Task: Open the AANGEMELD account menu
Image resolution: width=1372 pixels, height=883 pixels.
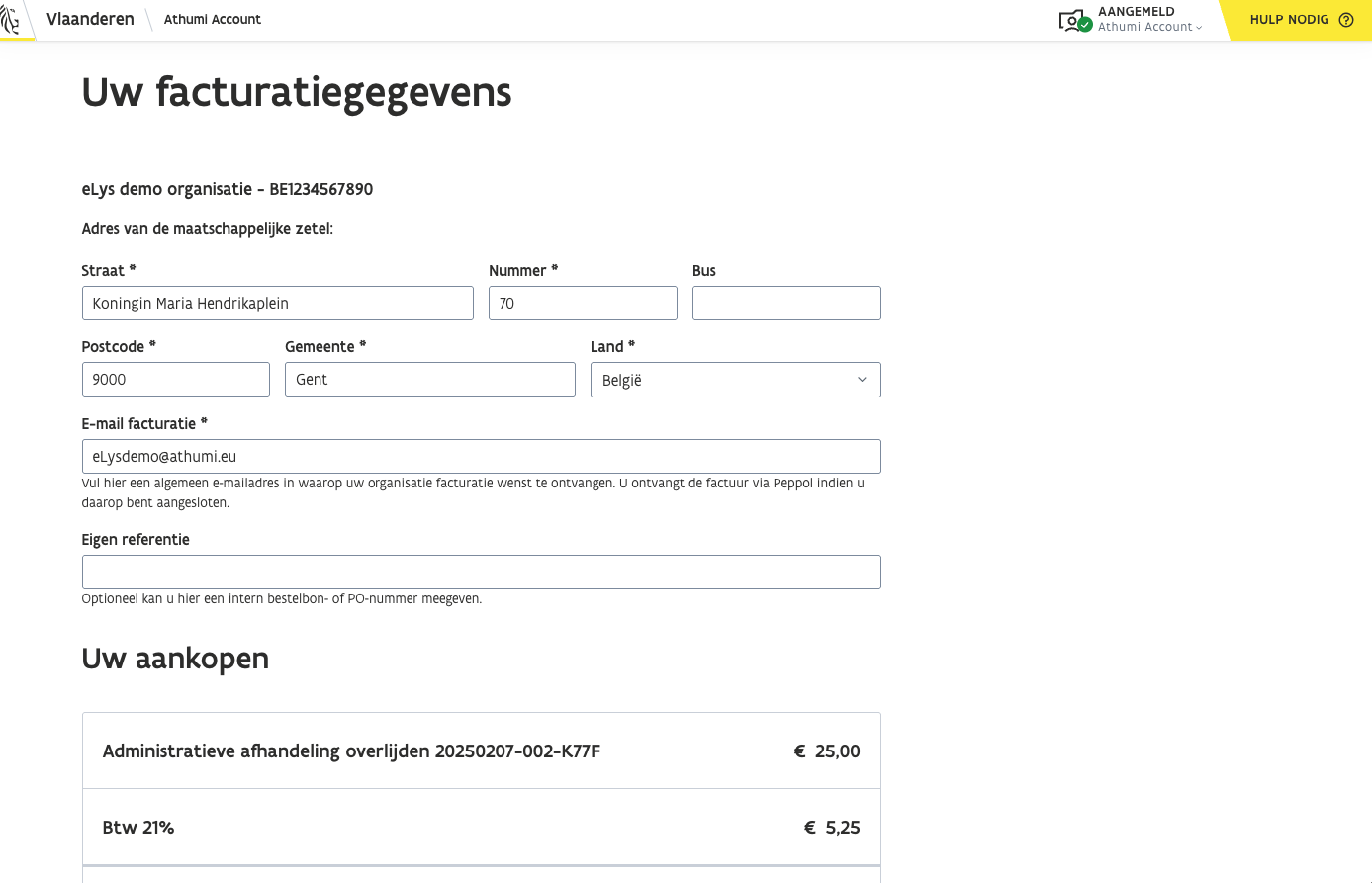Action: tap(1136, 12)
